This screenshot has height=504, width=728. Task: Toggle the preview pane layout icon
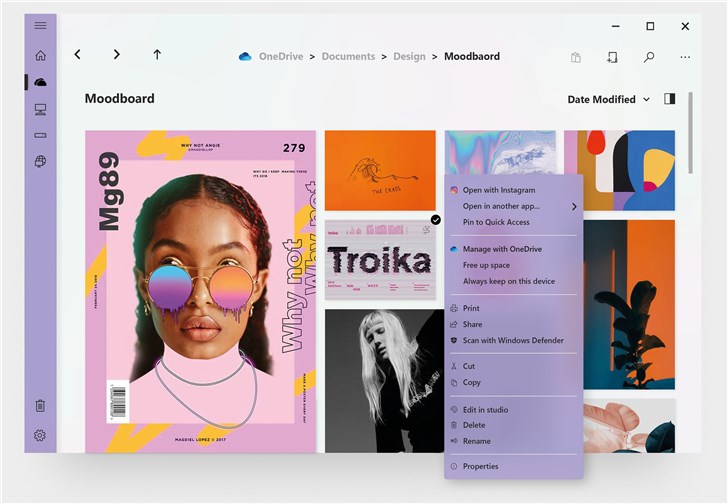click(x=670, y=99)
